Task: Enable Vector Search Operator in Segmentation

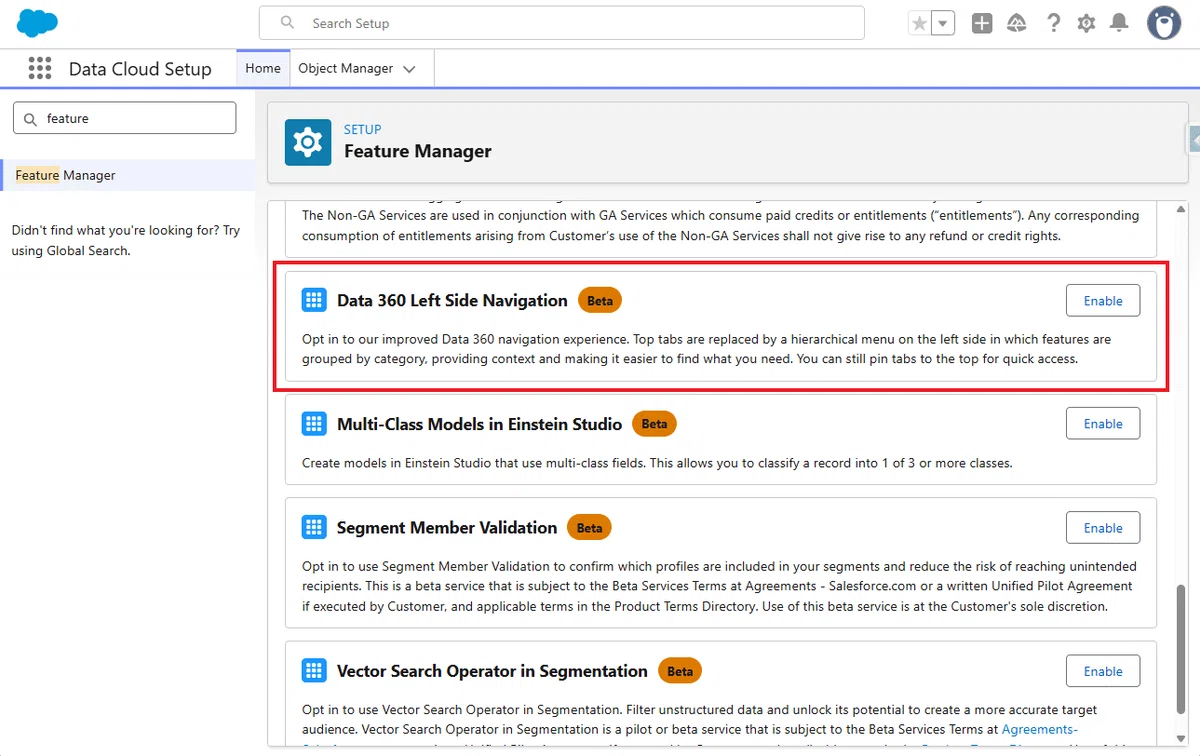Action: (x=1103, y=671)
